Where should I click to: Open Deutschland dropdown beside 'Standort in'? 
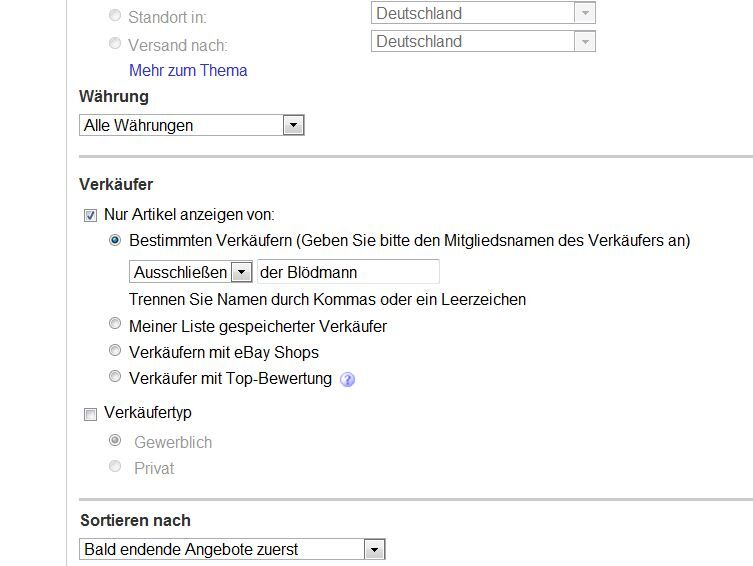point(483,14)
